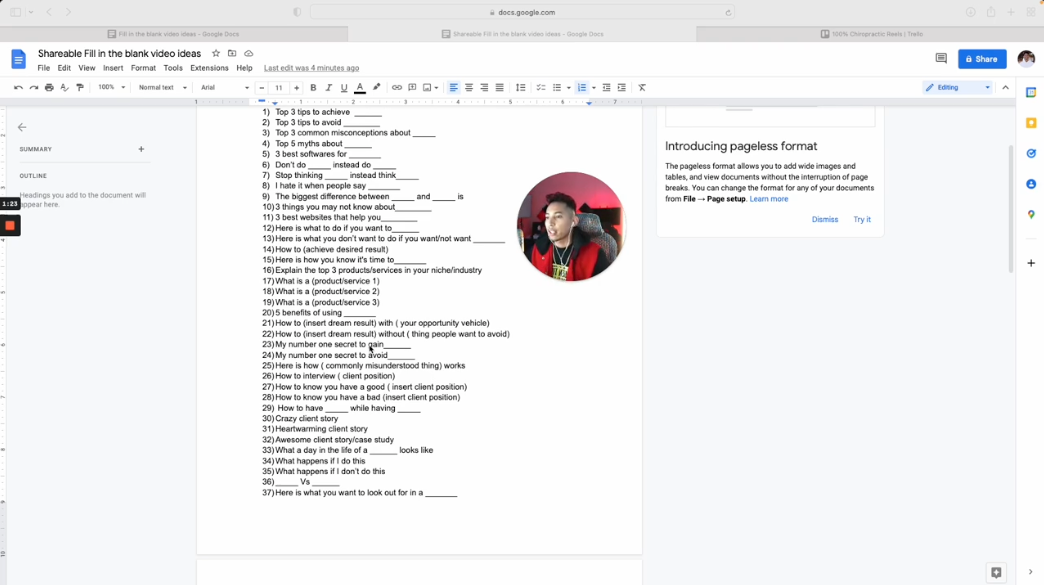Open comment history next to Share
The image size is (1044, 585).
tap(941, 59)
